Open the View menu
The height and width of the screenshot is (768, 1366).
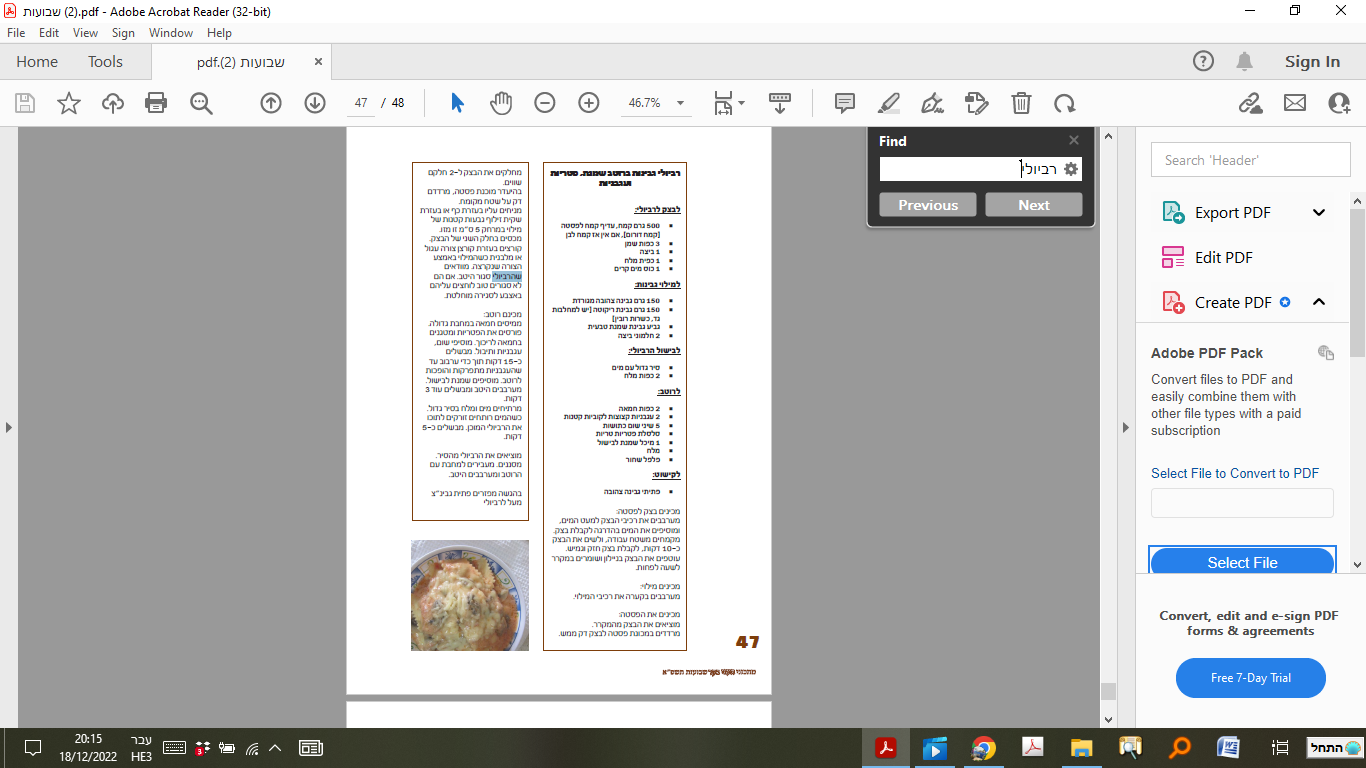[86, 33]
